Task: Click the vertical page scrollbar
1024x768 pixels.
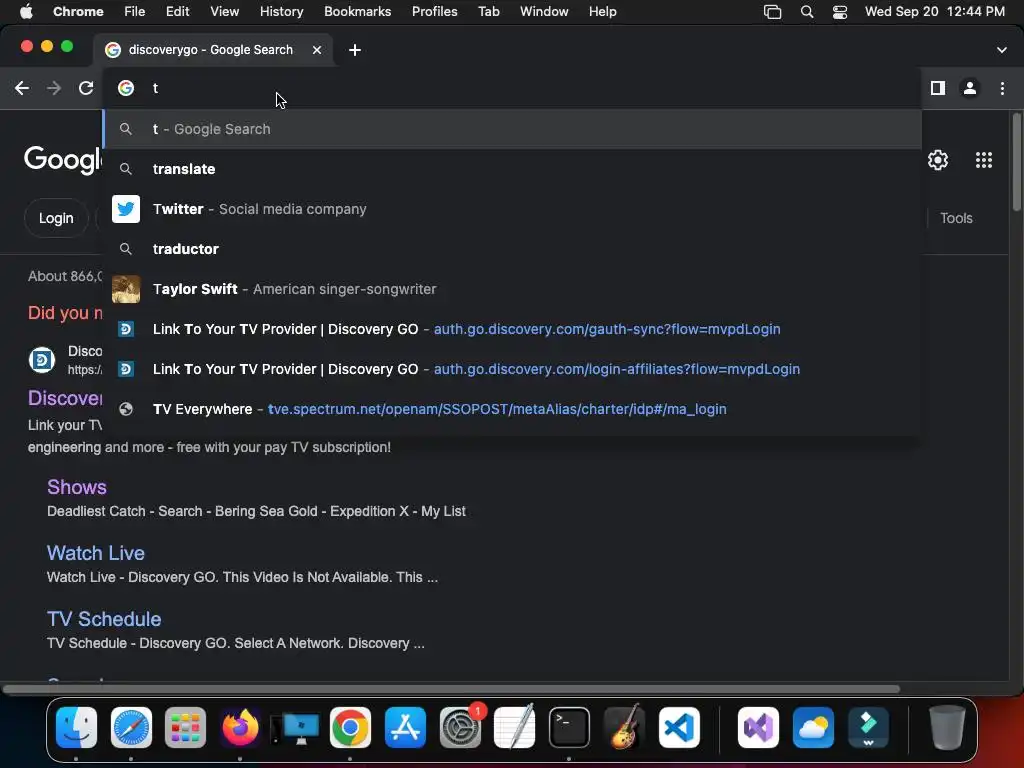Action: pos(1016,162)
